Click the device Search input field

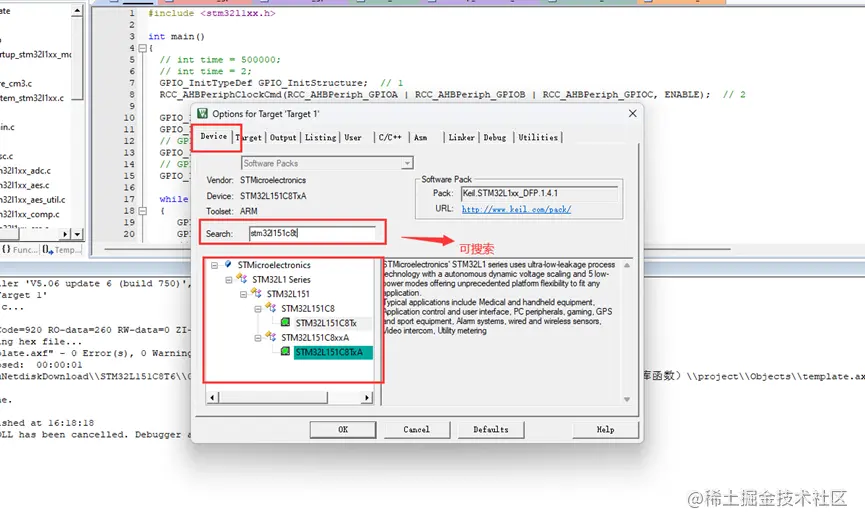[x=312, y=233]
